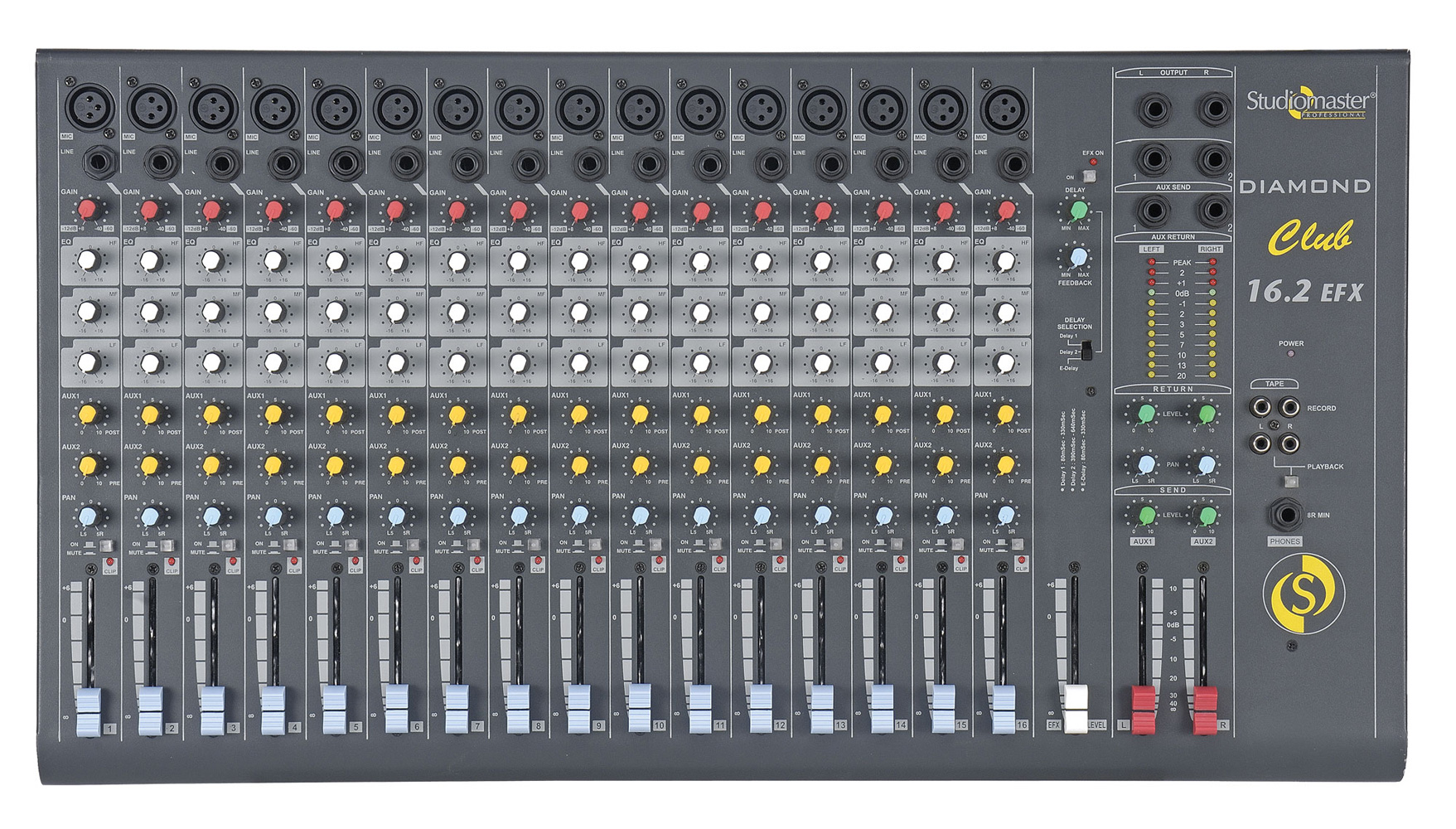
Task: Enable the EFX ON switch
Action: pyautogui.click(x=1090, y=177)
